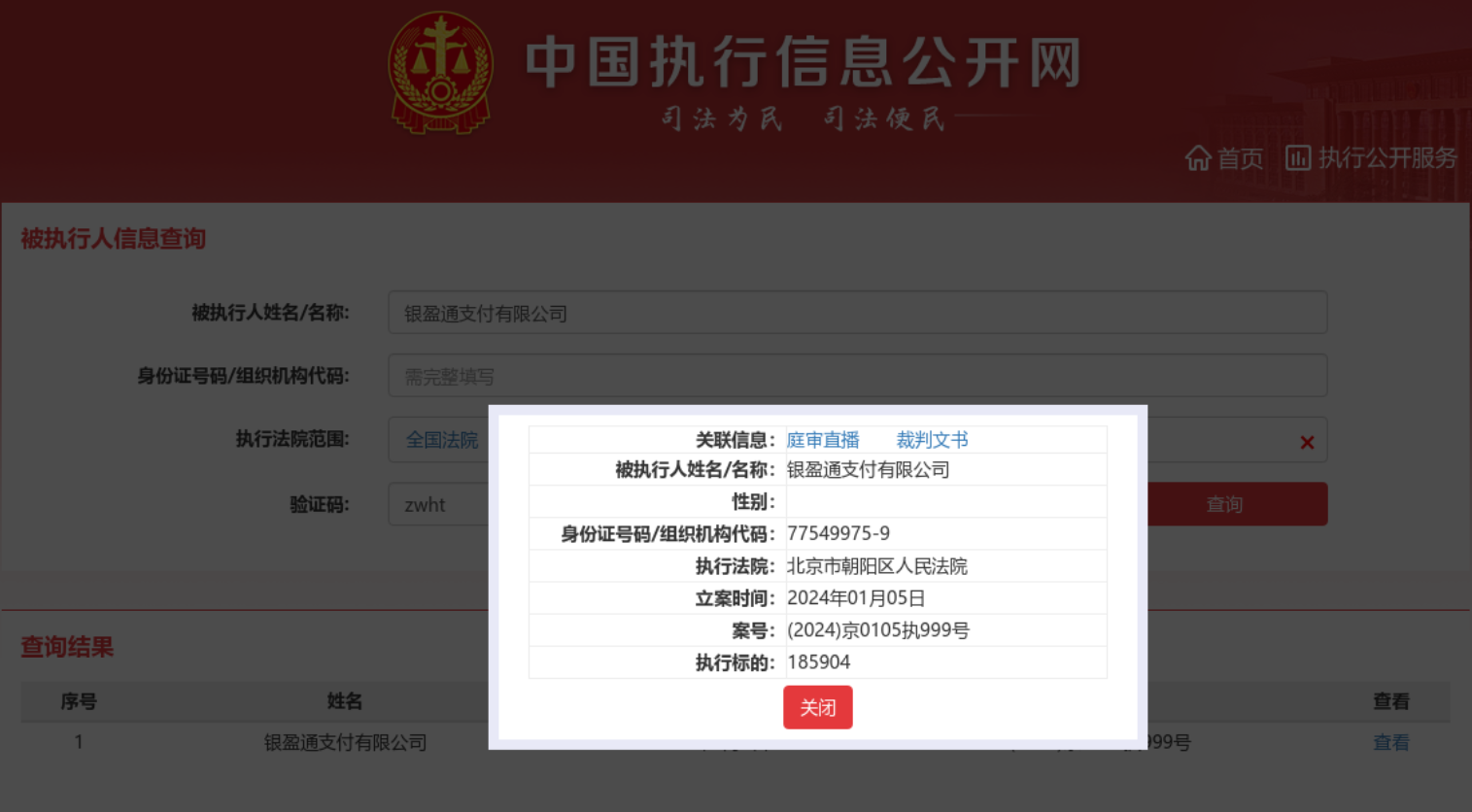The width and height of the screenshot is (1472, 812).
Task: Open the 执行公开服务 menu item
Action: point(1386,158)
